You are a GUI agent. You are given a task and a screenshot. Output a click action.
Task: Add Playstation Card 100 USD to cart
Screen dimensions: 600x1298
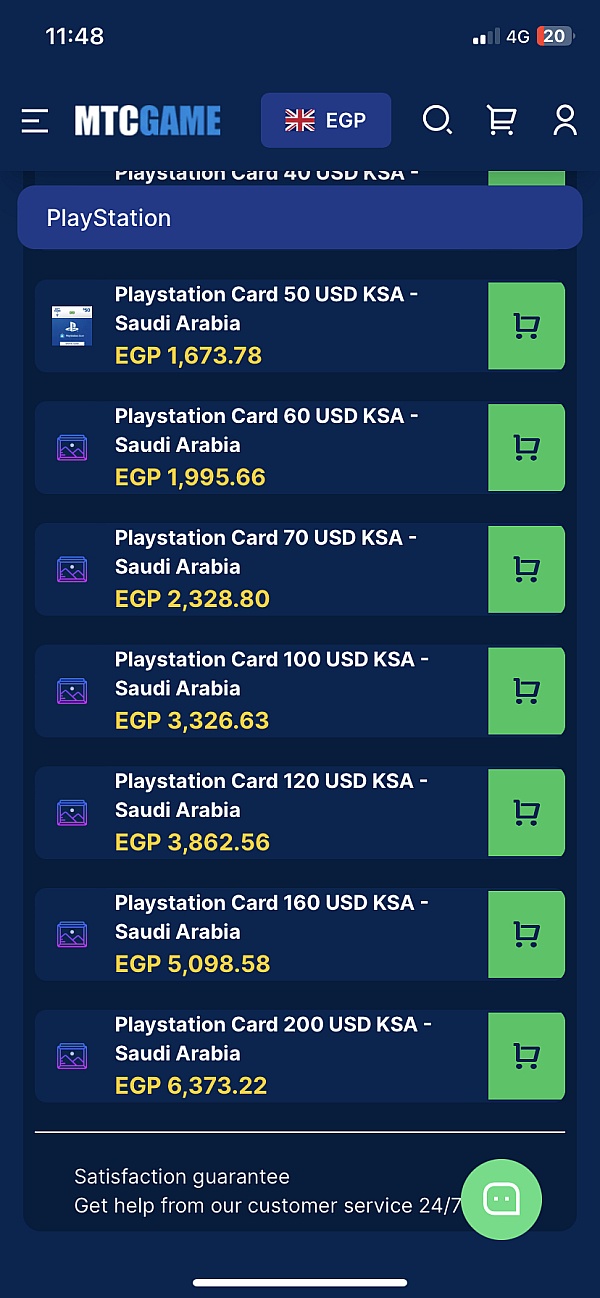pyautogui.click(x=526, y=691)
